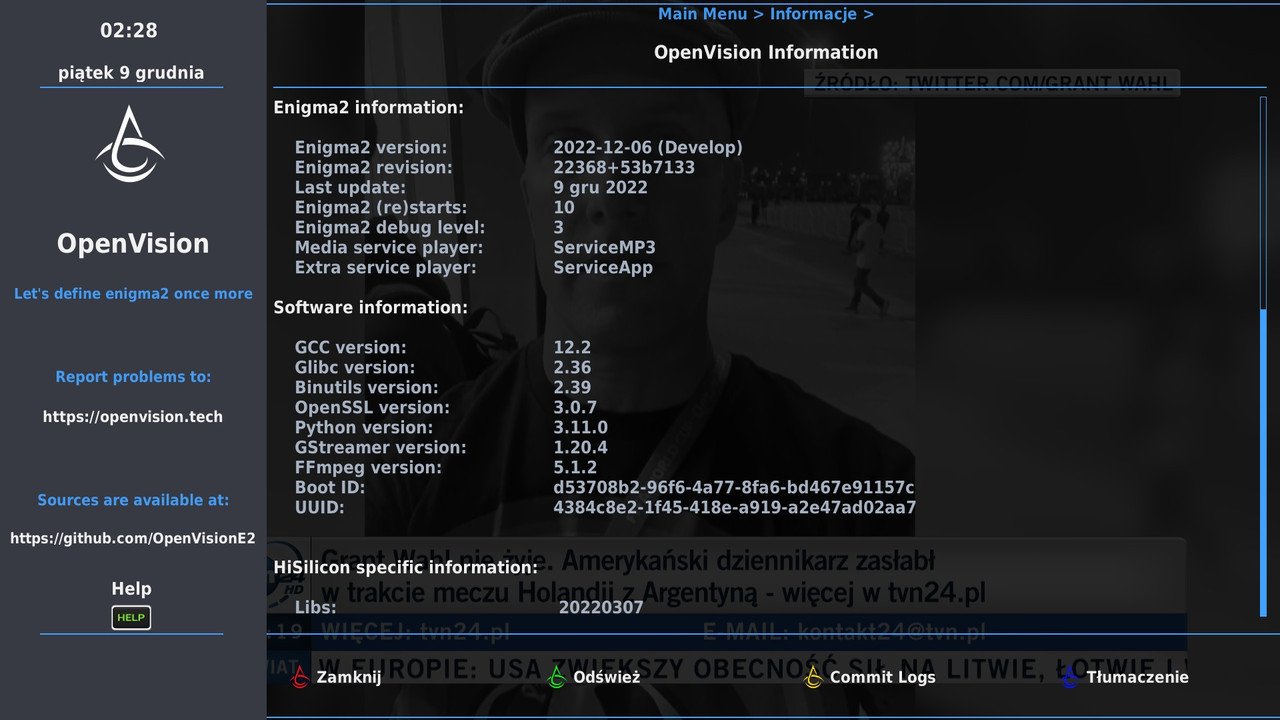Screen dimensions: 1280x720
Task: Click the green HELP badge under Help
Action: click(x=131, y=618)
